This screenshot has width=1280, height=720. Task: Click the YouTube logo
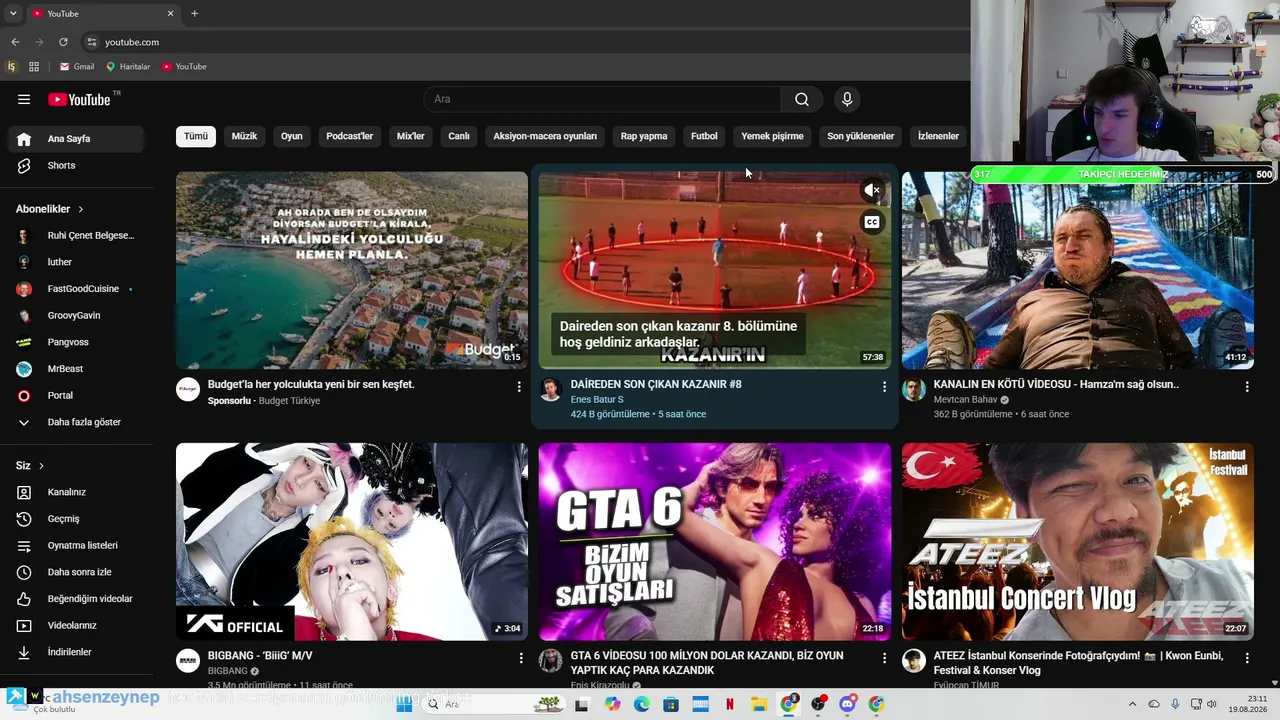[x=79, y=99]
